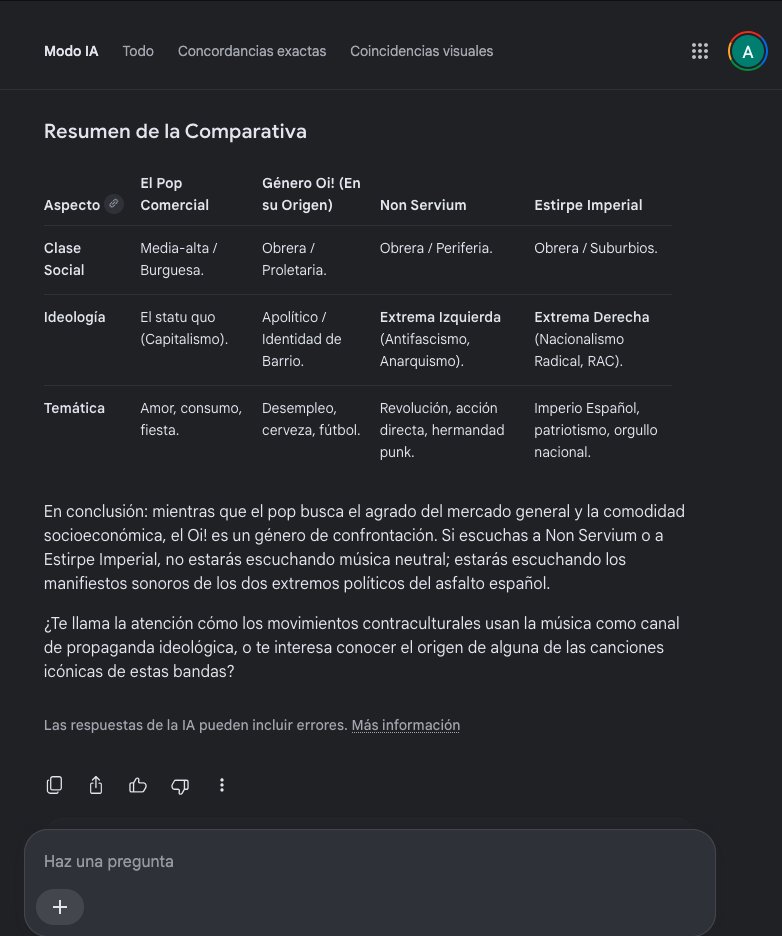Give thumbs up to the response
Viewport: 782px width, 936px height.
[138, 785]
